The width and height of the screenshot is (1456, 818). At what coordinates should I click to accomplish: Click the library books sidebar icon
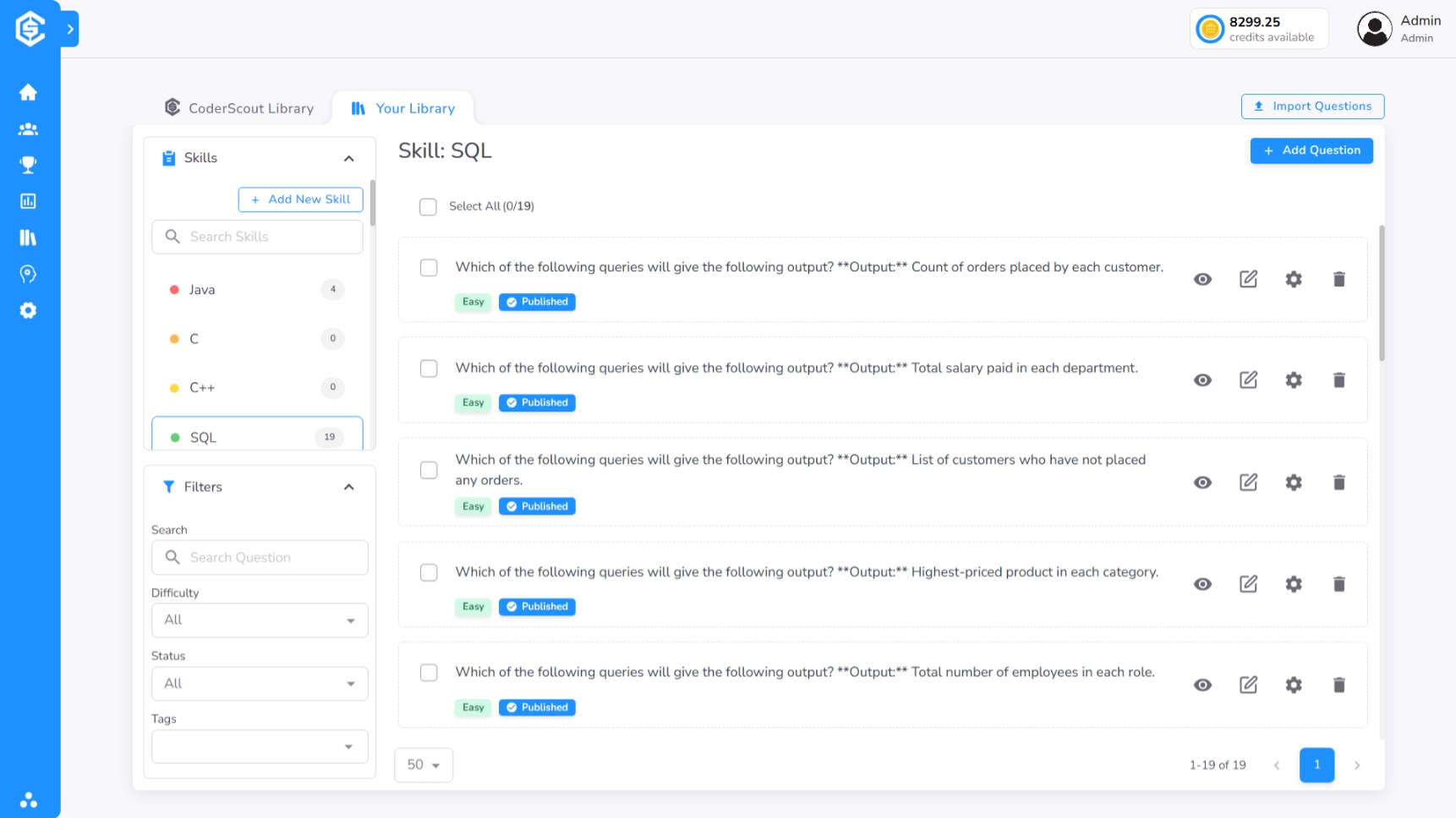tap(28, 237)
